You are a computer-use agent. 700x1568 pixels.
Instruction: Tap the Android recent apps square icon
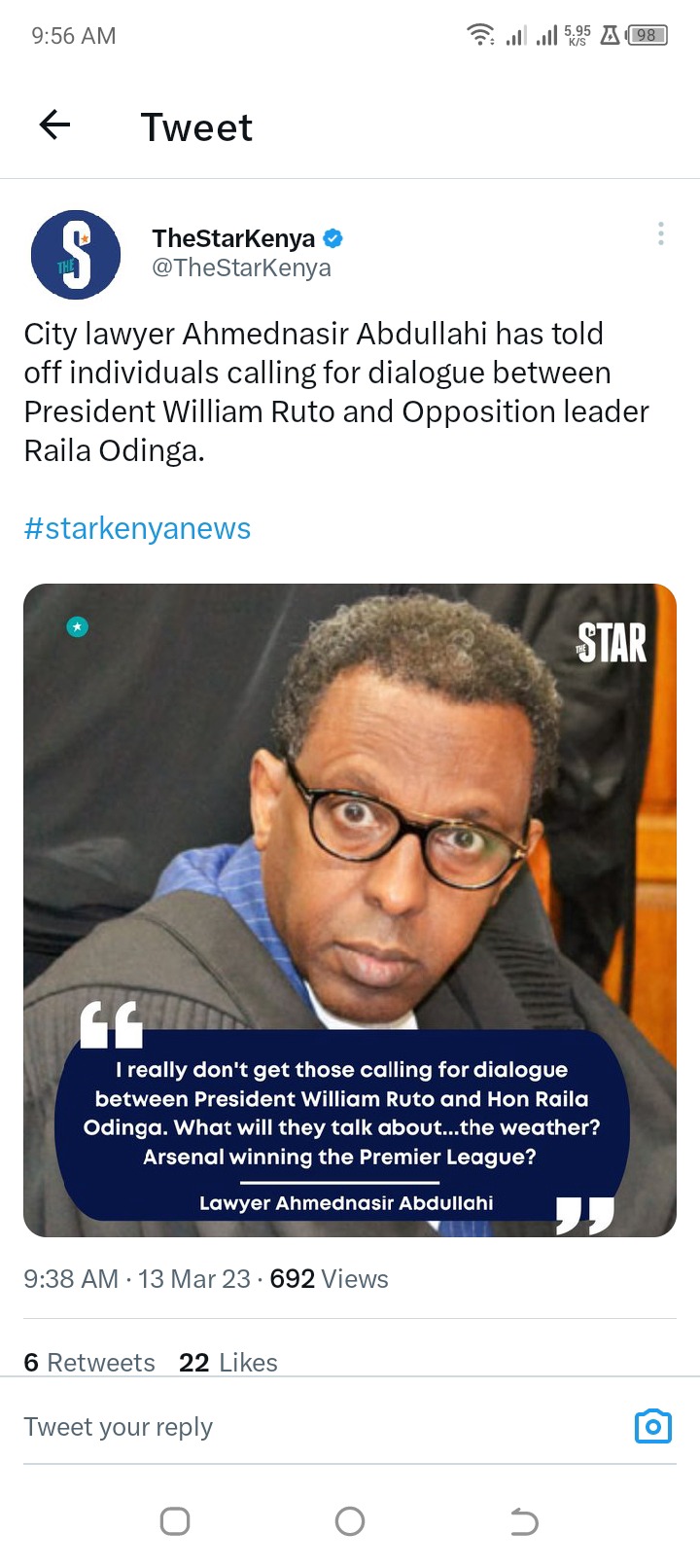point(175,1521)
